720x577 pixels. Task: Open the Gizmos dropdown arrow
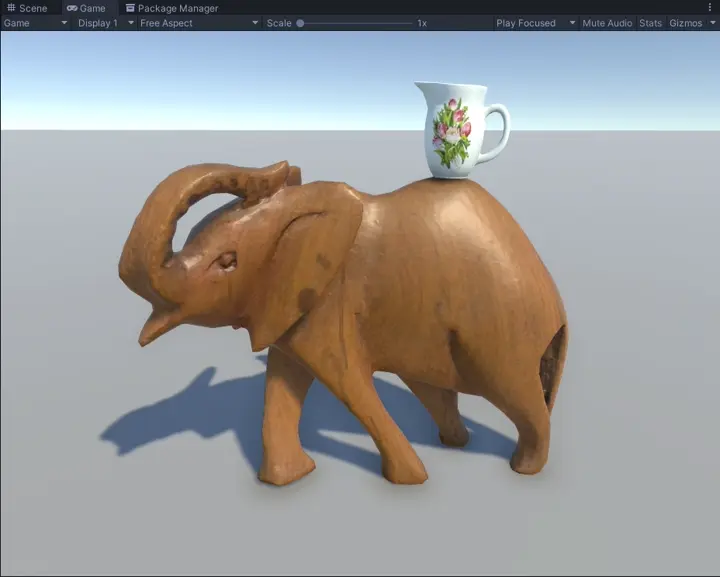pos(713,23)
